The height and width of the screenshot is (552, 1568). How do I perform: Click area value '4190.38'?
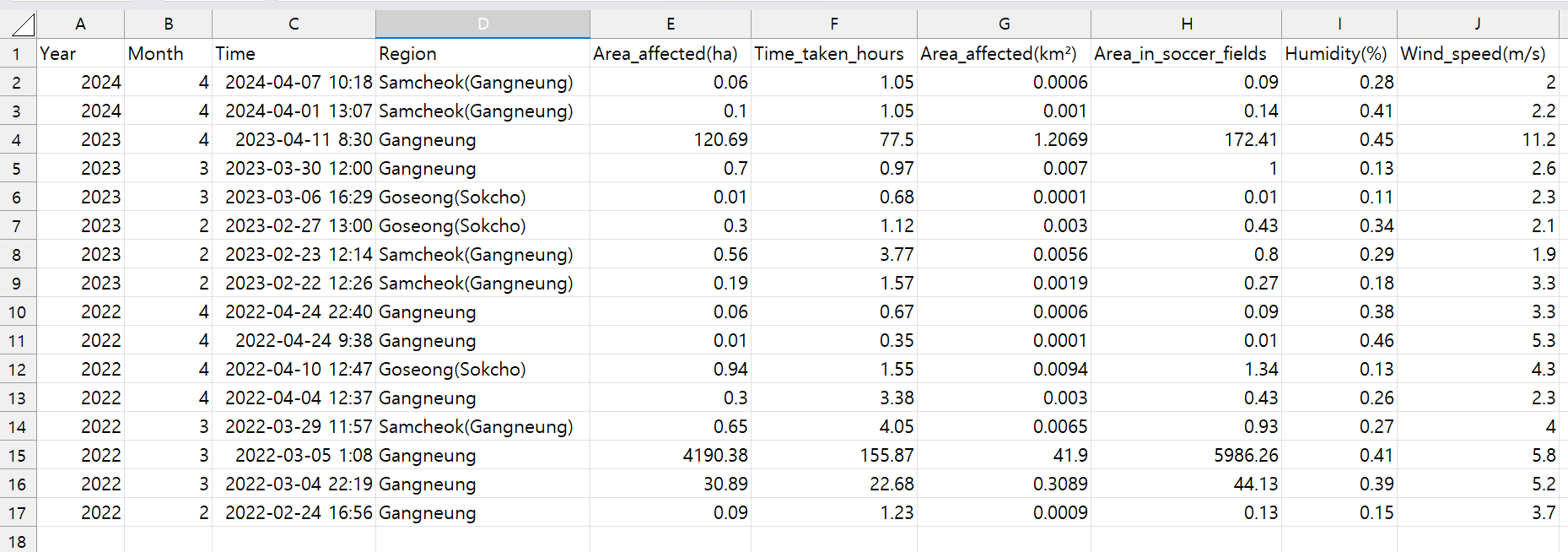[x=671, y=456]
